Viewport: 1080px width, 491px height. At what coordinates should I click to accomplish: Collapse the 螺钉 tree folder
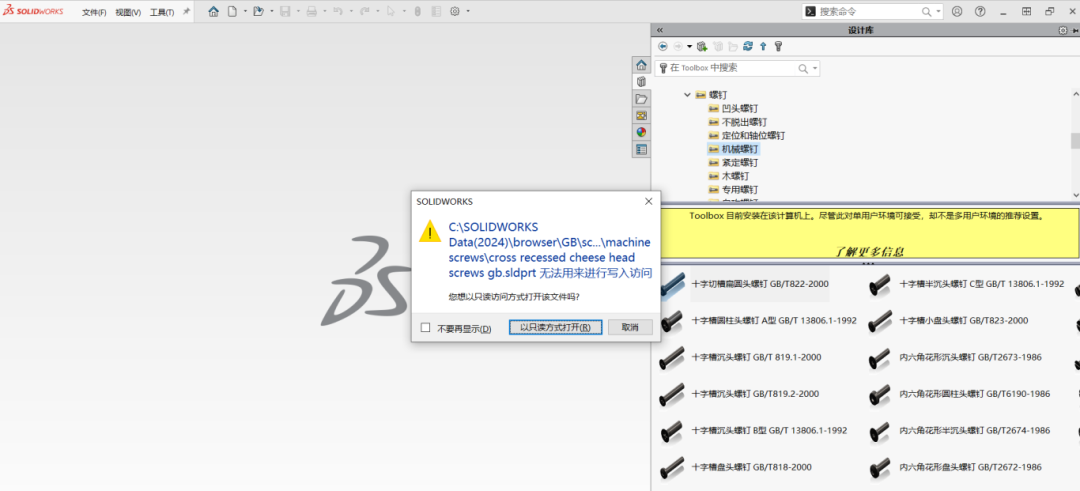point(687,95)
